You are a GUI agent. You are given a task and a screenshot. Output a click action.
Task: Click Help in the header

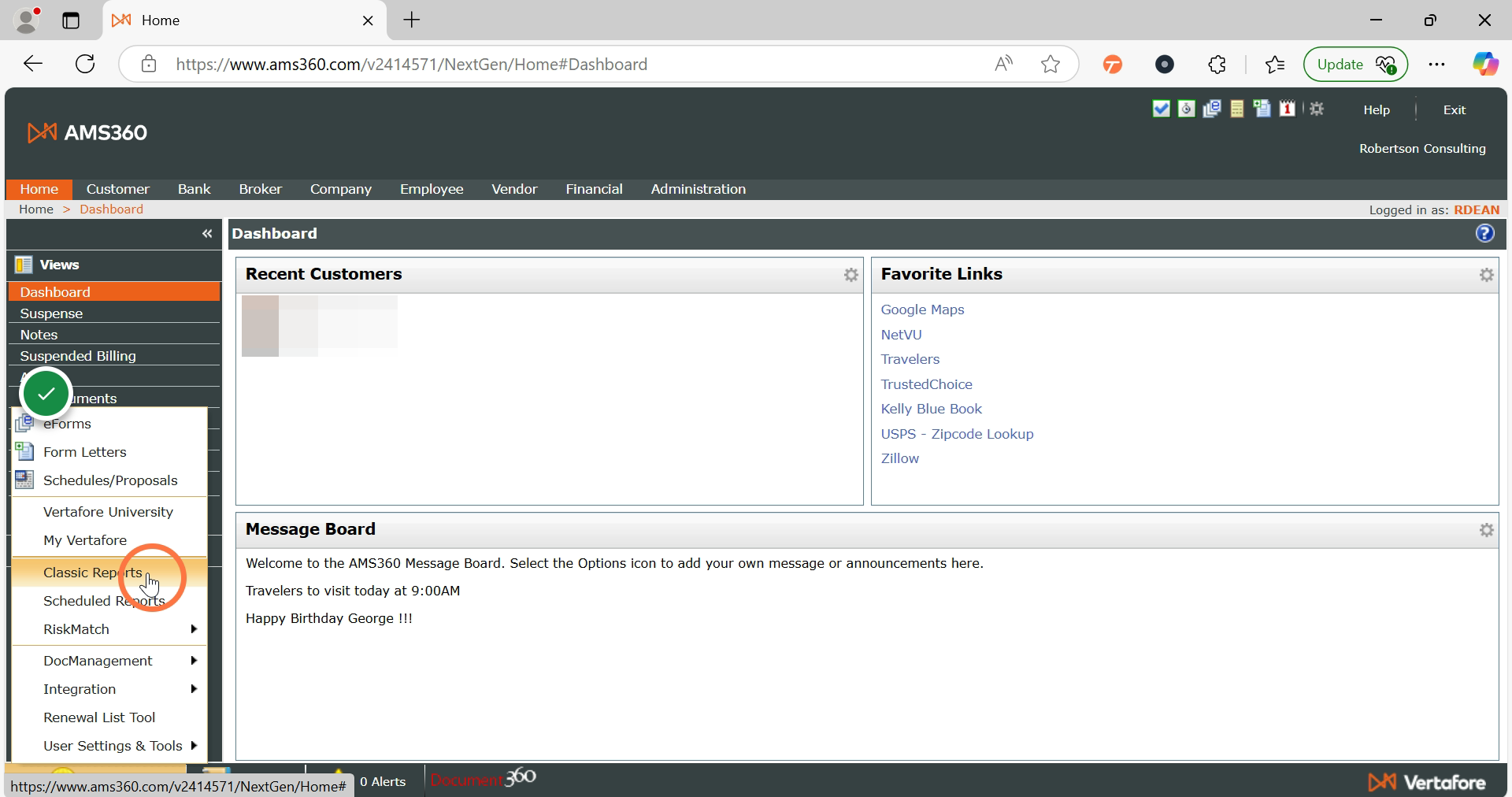(x=1377, y=109)
